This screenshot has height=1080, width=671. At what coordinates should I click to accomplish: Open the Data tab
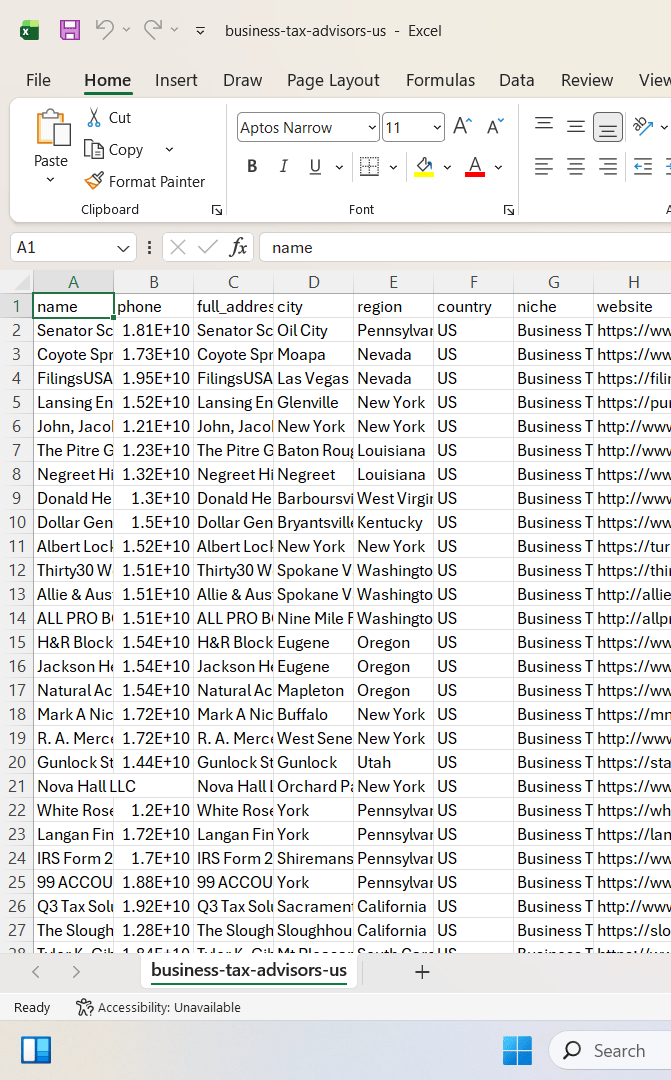517,80
